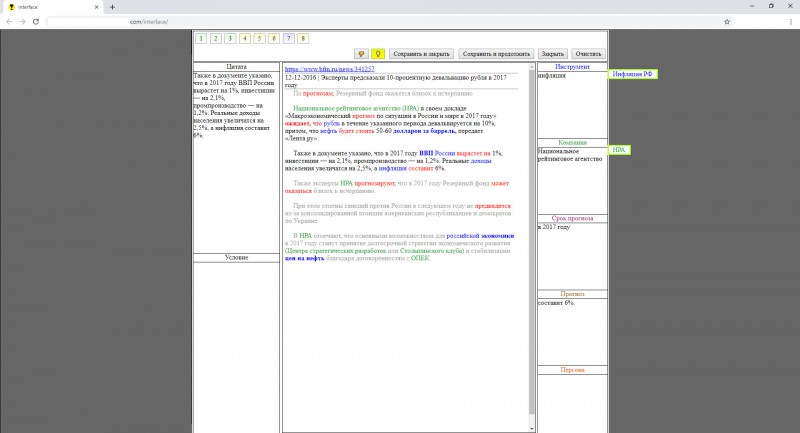This screenshot has height=433, width=800.
Task: Click the blue цен на нефть text
Action: tap(304, 258)
